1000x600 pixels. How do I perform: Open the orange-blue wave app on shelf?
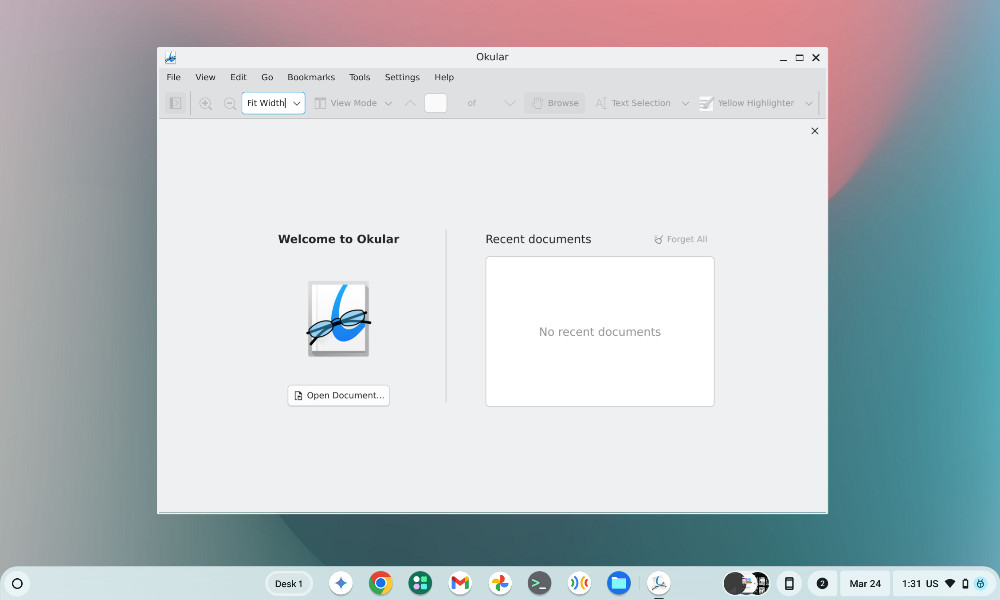tap(579, 583)
